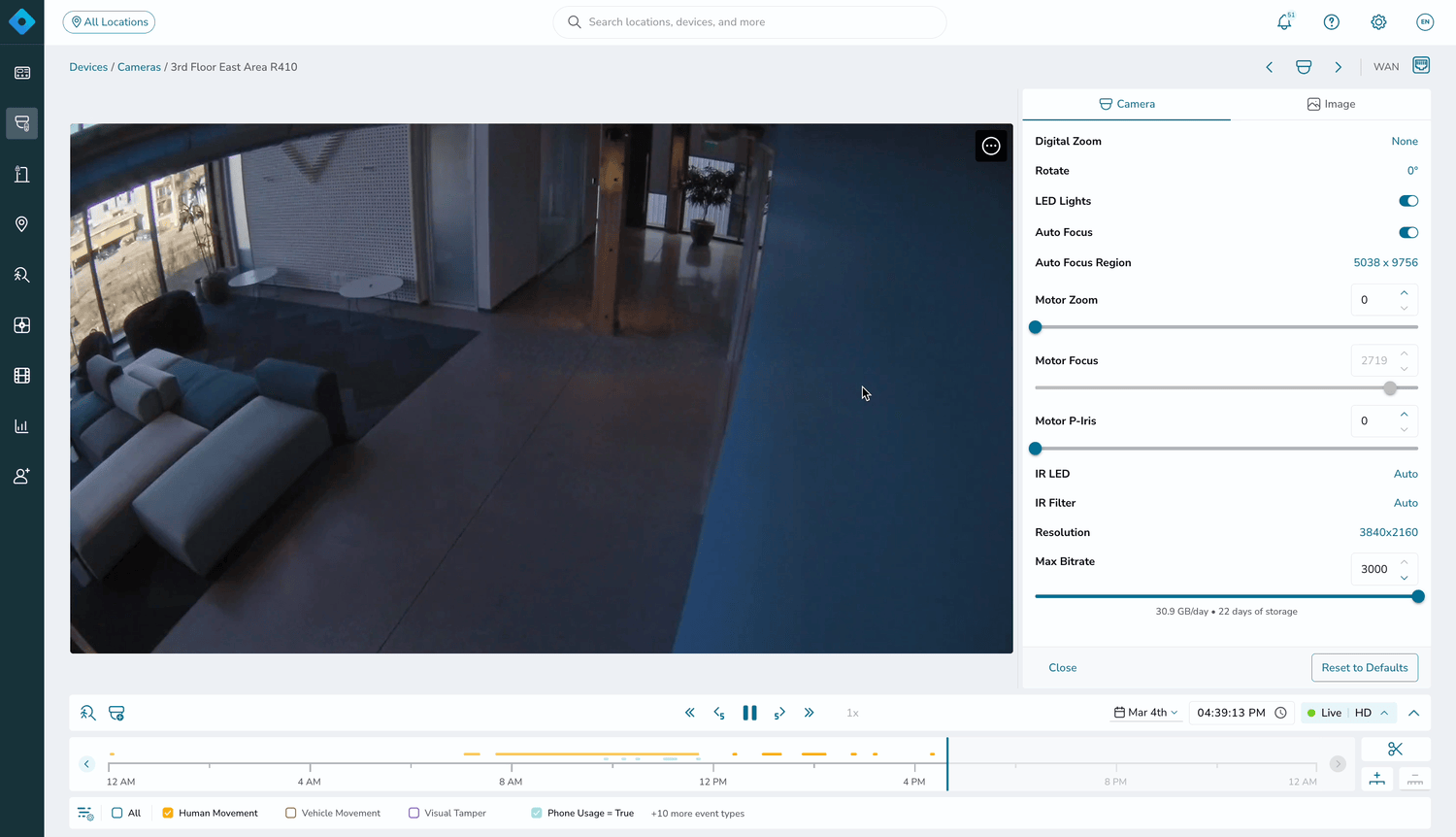
Task: Pause the video playback
Action: pyautogui.click(x=749, y=713)
